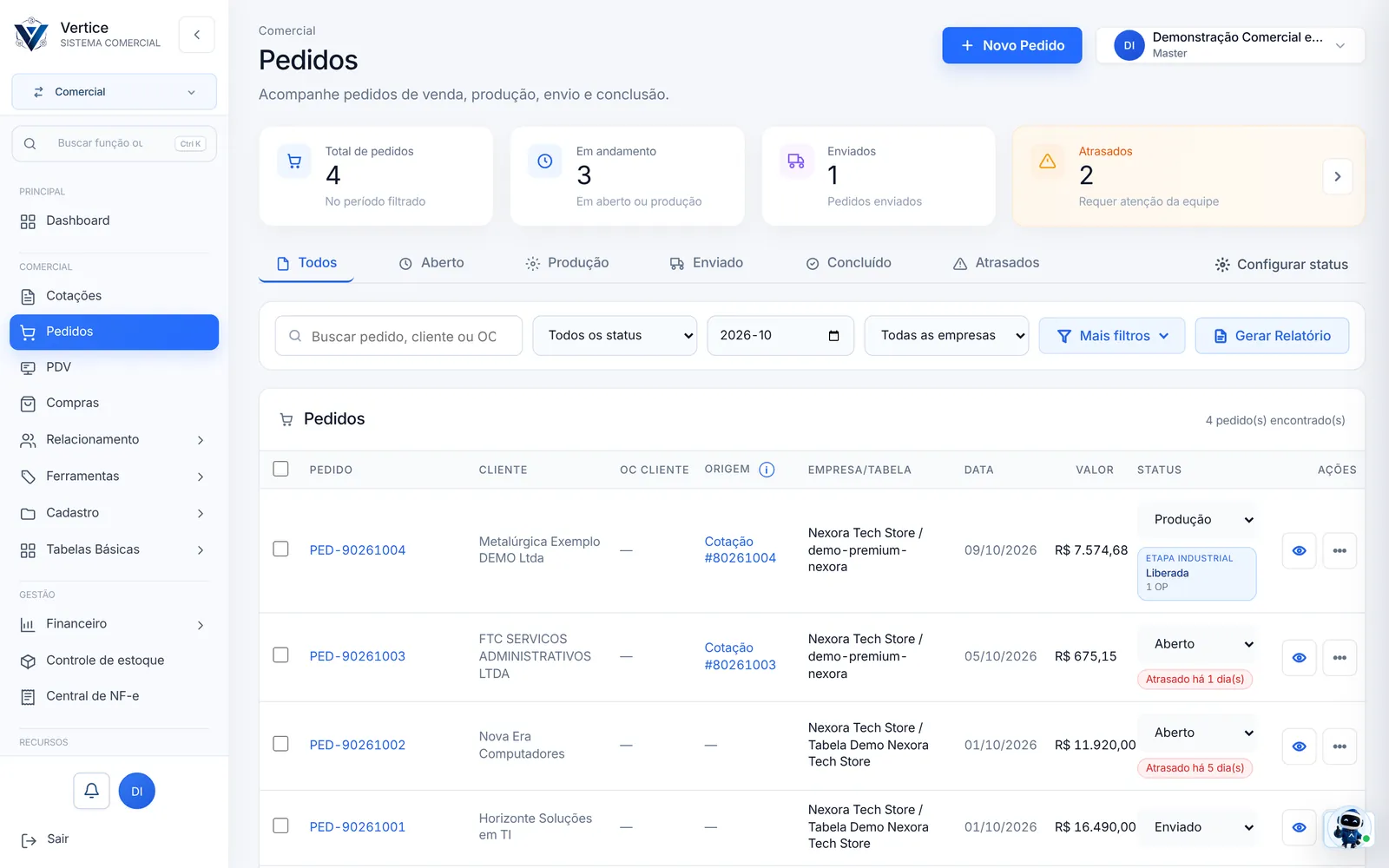1389x868 pixels.
Task: Open Cotação #80261004 link
Action: coord(741,550)
